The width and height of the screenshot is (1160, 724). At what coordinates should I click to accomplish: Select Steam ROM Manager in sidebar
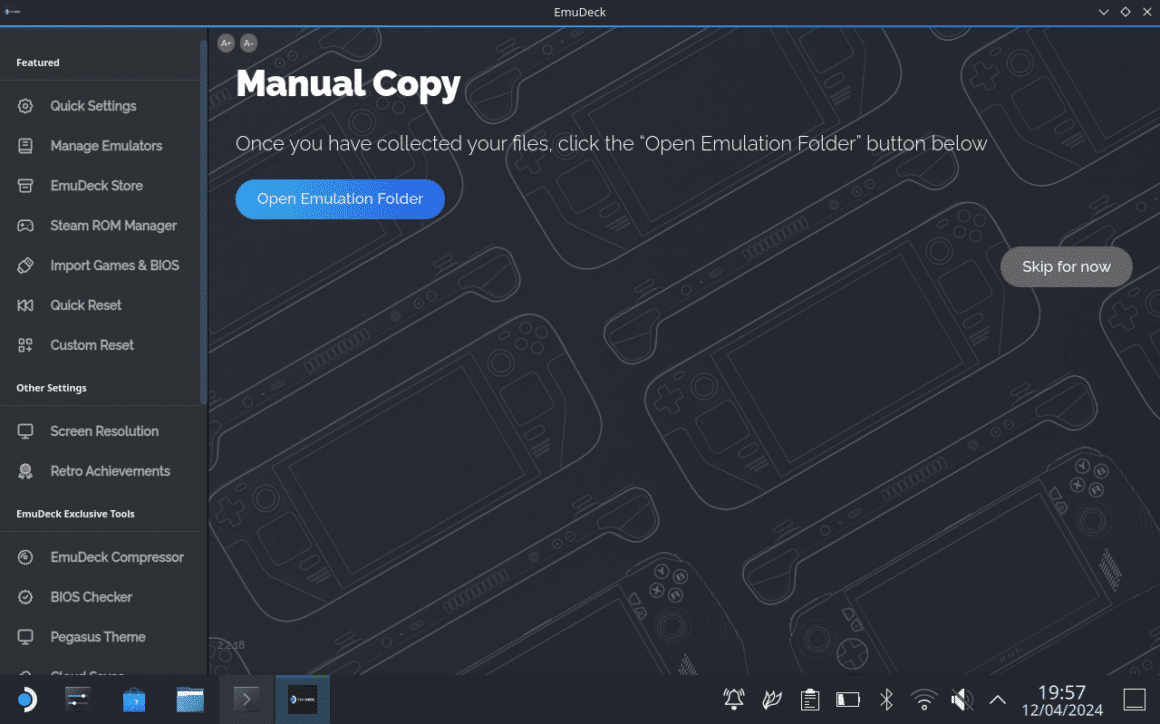(113, 226)
